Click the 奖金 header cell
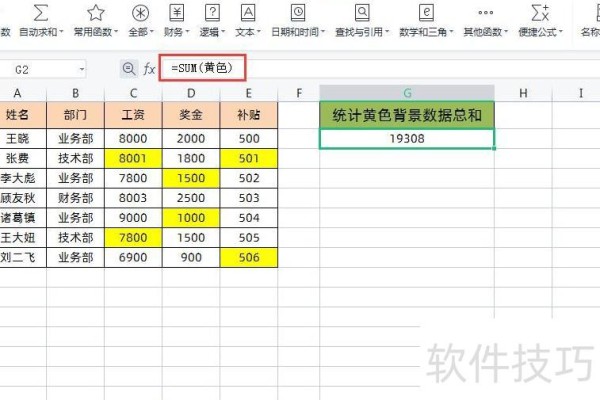Image resolution: width=600 pixels, height=400 pixels. [x=191, y=115]
